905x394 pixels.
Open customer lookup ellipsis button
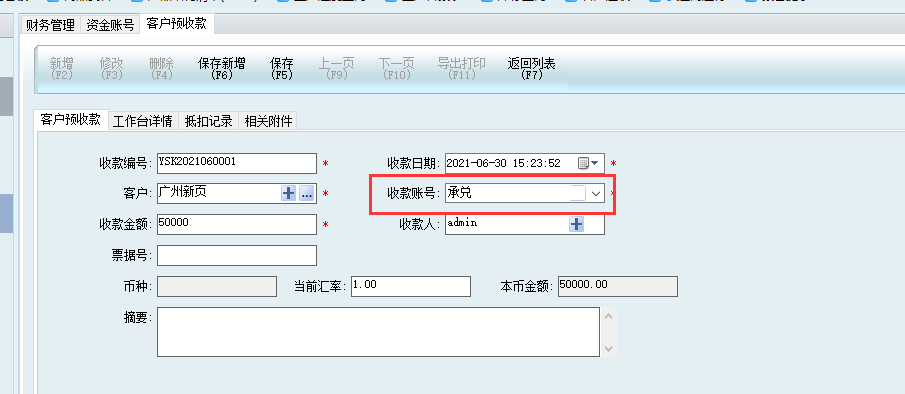click(x=306, y=194)
